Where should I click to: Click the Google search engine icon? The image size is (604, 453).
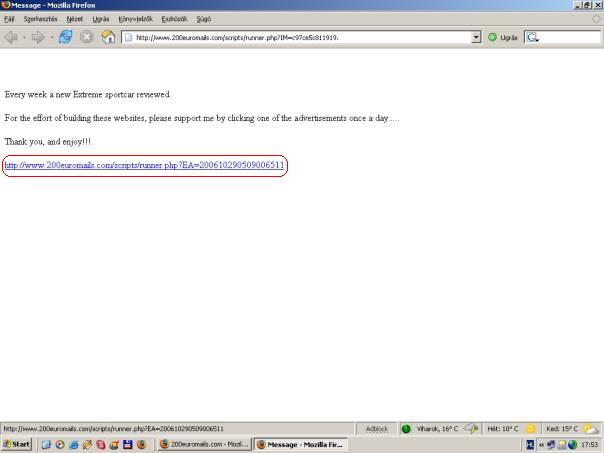pyautogui.click(x=533, y=37)
